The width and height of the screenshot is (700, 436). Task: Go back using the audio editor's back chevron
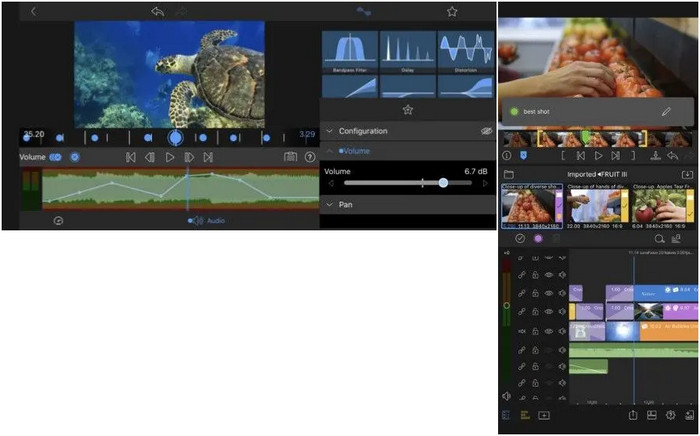[x=33, y=12]
